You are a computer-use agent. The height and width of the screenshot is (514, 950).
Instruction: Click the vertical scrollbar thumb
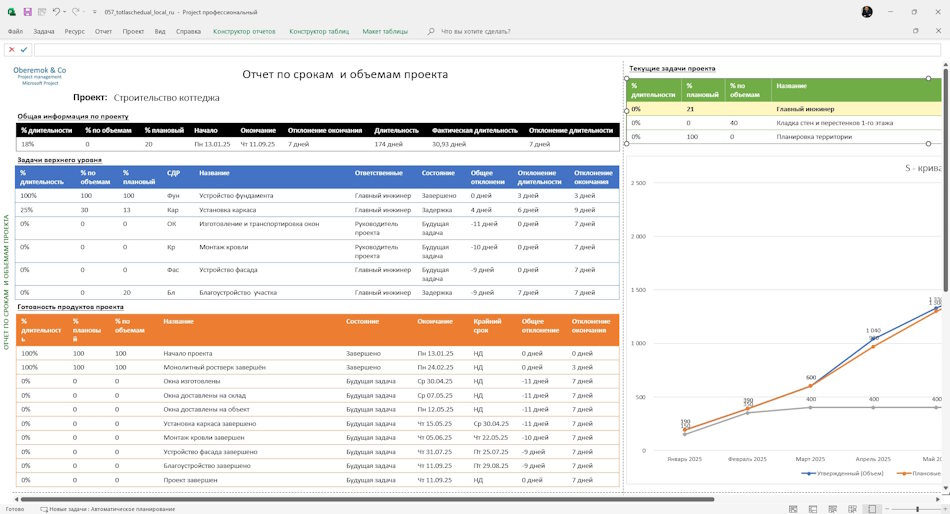pos(946,179)
